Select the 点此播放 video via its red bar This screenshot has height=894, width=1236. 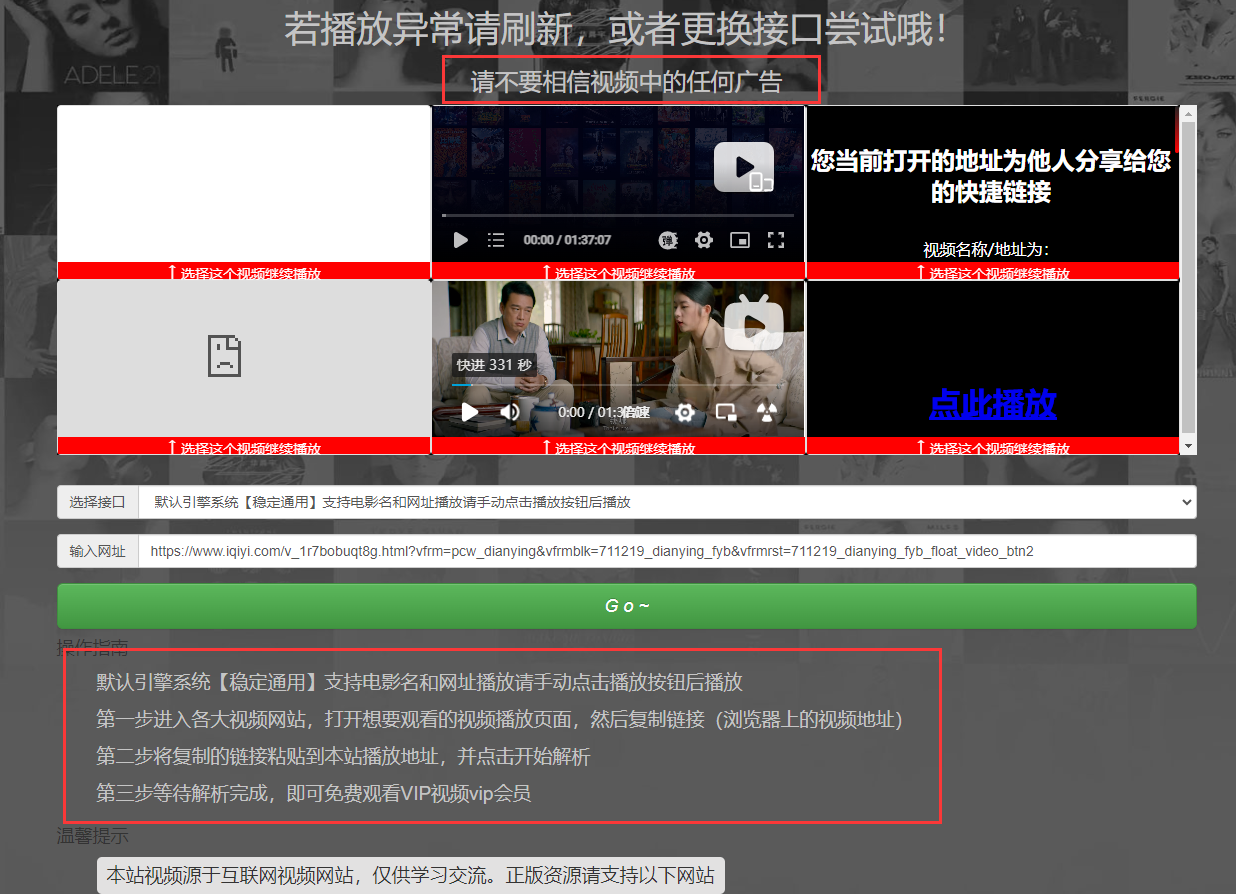coord(993,446)
